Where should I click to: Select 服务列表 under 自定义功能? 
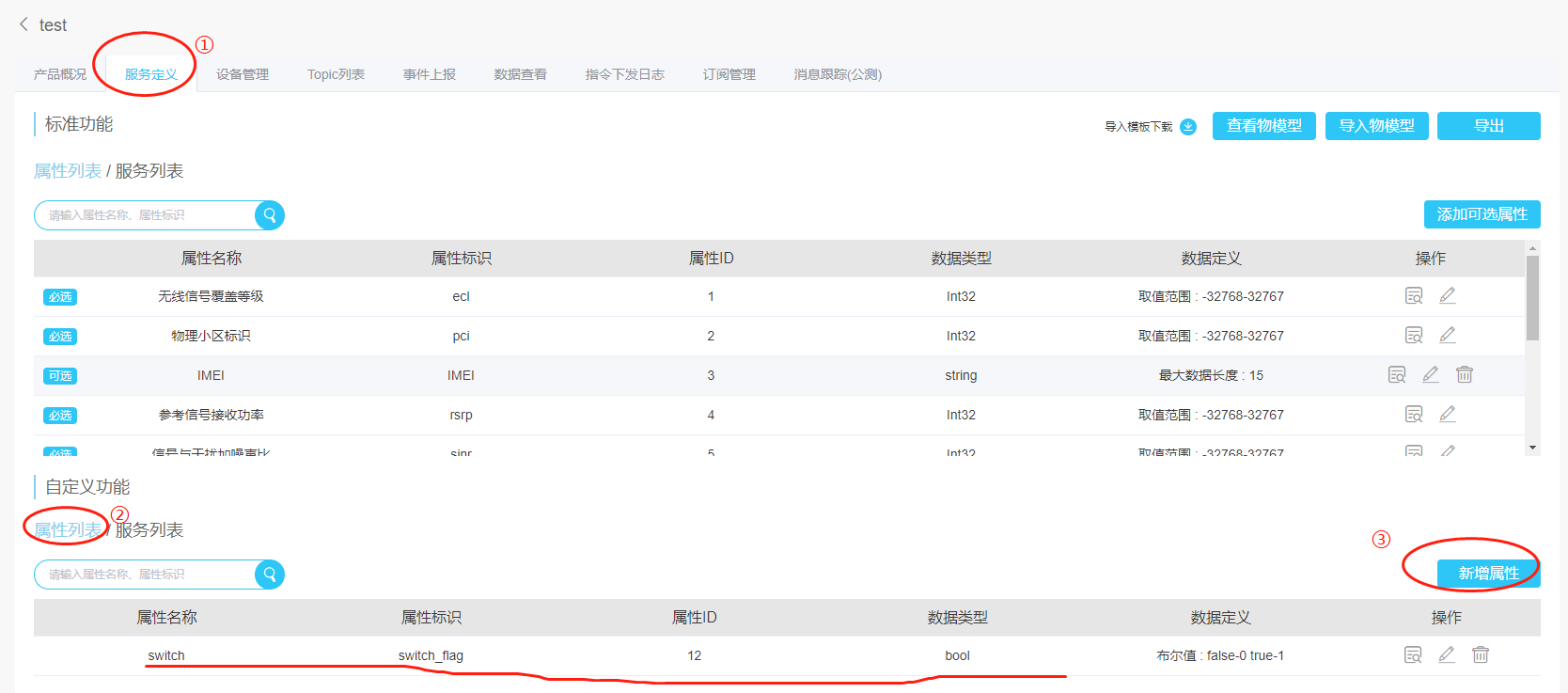[x=149, y=530]
